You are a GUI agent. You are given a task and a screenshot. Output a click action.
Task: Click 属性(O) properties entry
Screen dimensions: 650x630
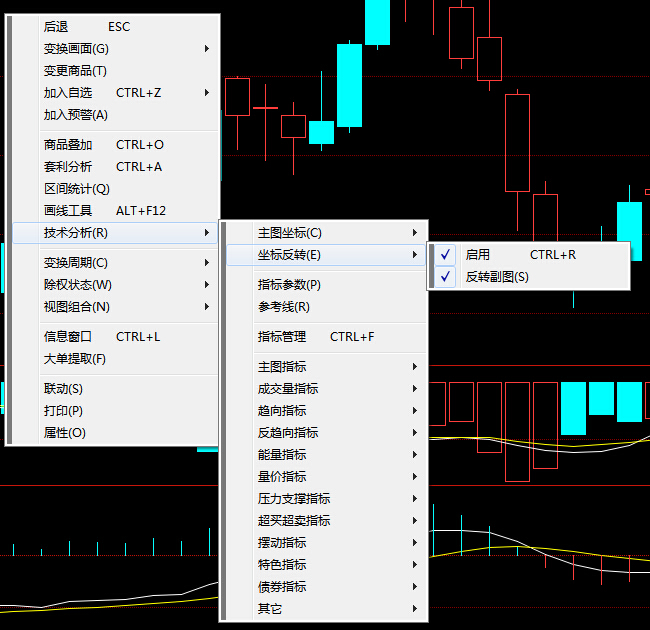tap(65, 433)
